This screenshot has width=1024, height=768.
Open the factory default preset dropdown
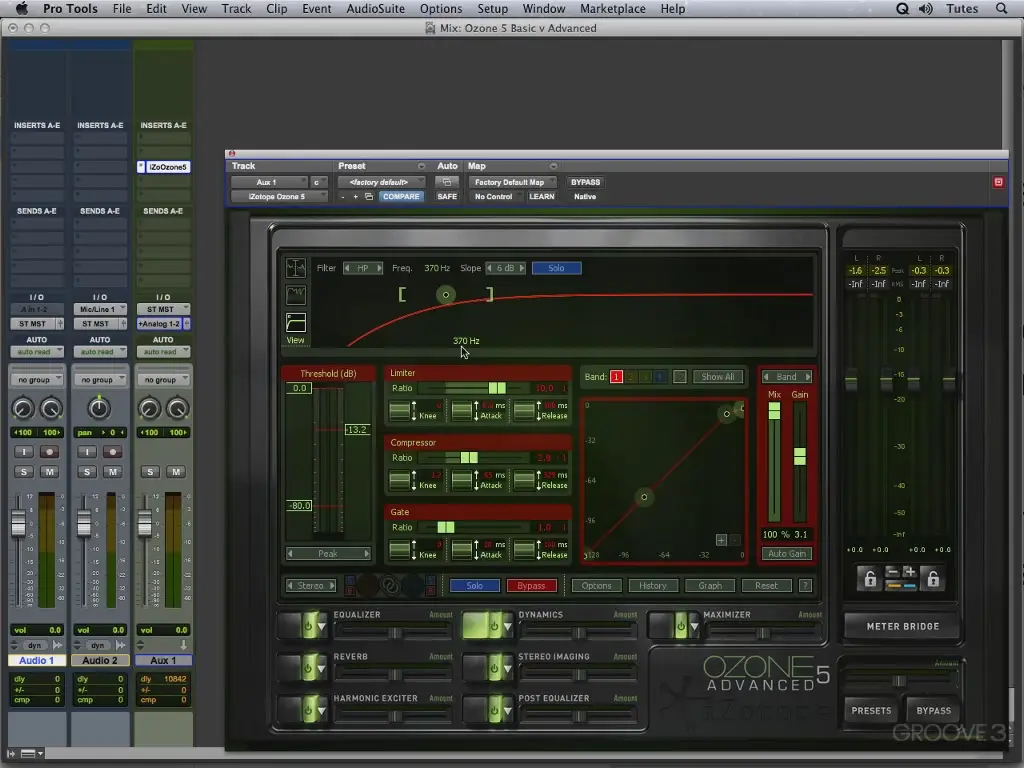click(381, 182)
